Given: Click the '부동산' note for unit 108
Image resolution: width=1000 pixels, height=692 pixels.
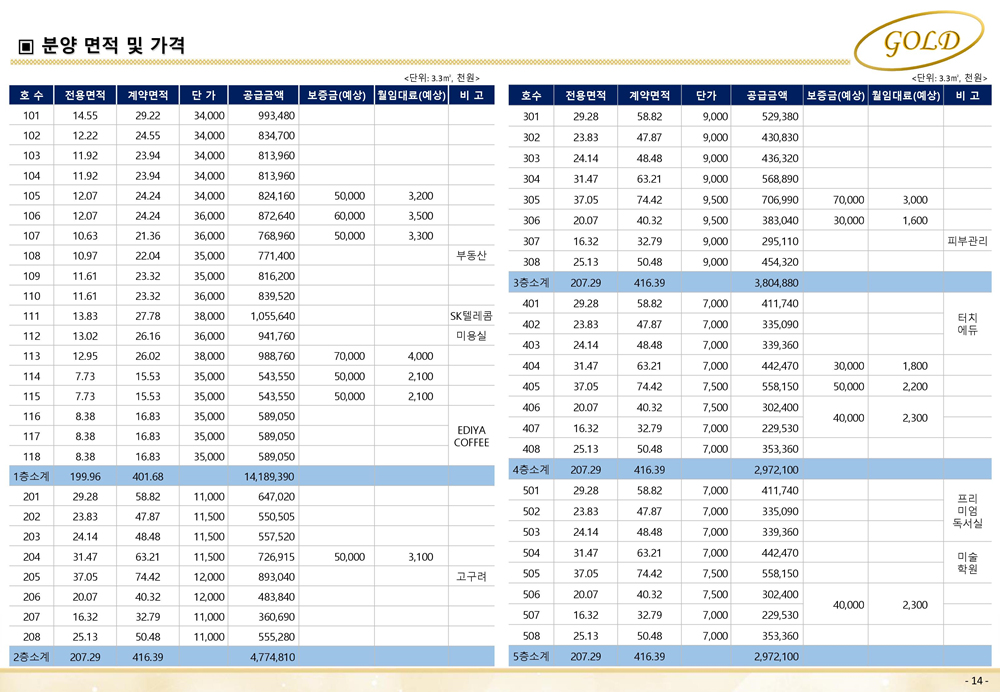Looking at the screenshot, I should pyautogui.click(x=471, y=256).
